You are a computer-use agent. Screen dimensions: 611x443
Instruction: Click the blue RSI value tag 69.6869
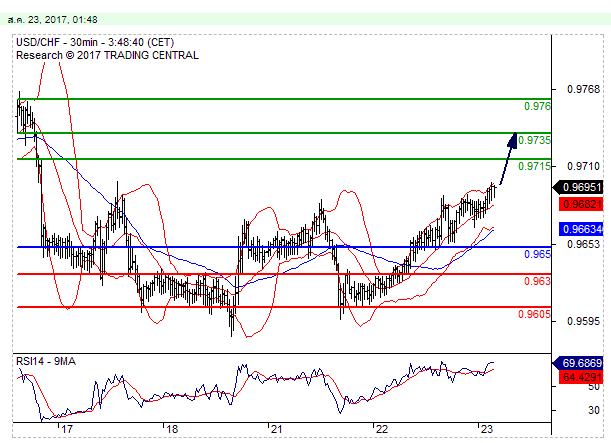tap(578, 363)
